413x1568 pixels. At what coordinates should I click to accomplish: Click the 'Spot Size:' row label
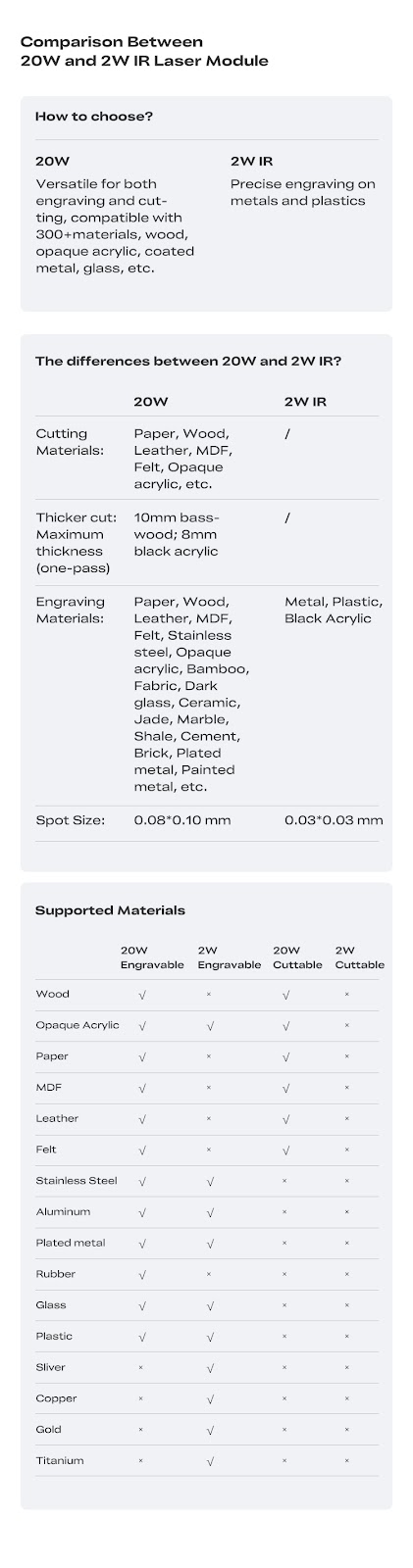[71, 820]
